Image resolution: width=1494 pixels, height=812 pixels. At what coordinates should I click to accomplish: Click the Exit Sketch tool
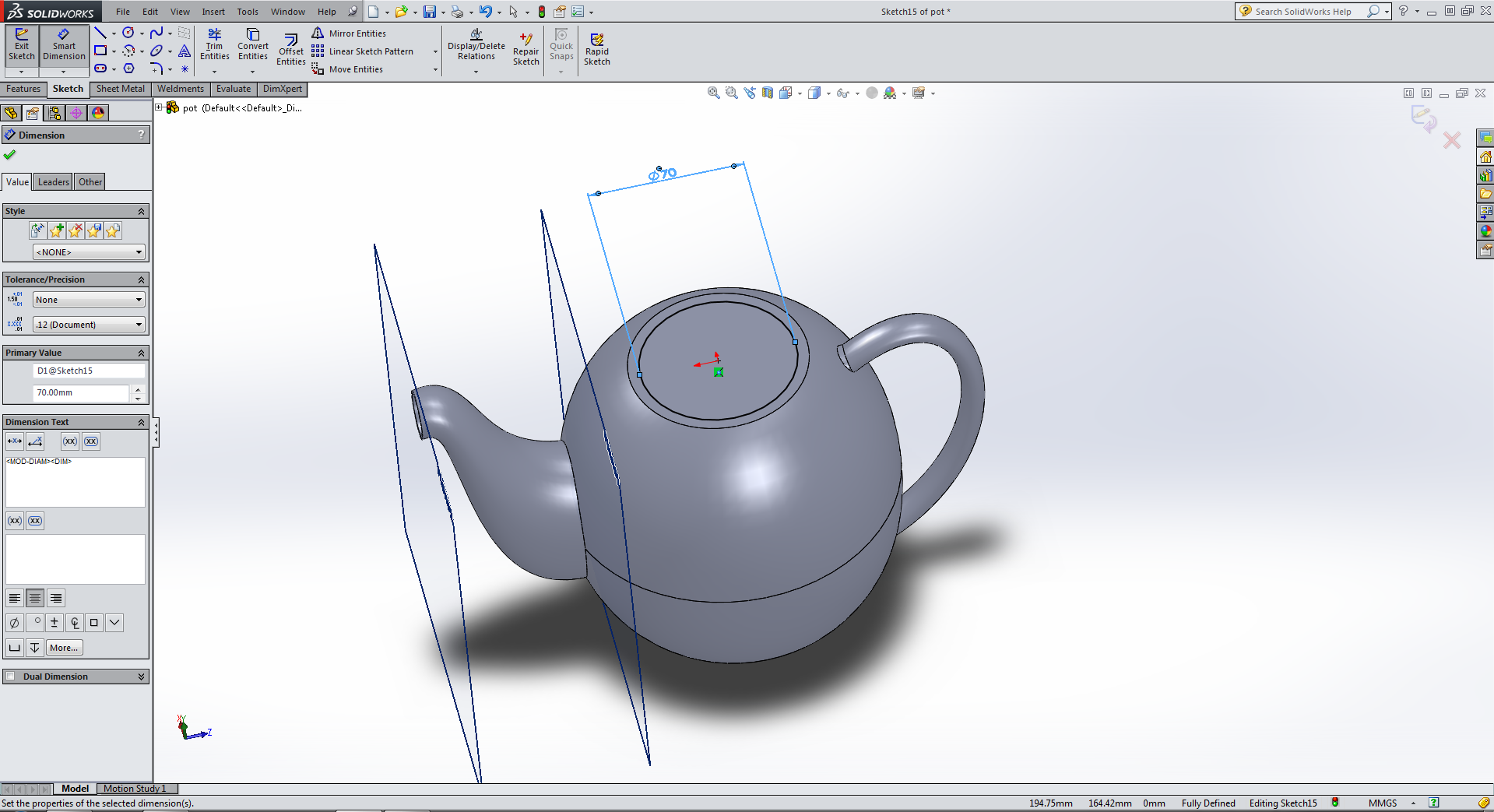[22, 45]
